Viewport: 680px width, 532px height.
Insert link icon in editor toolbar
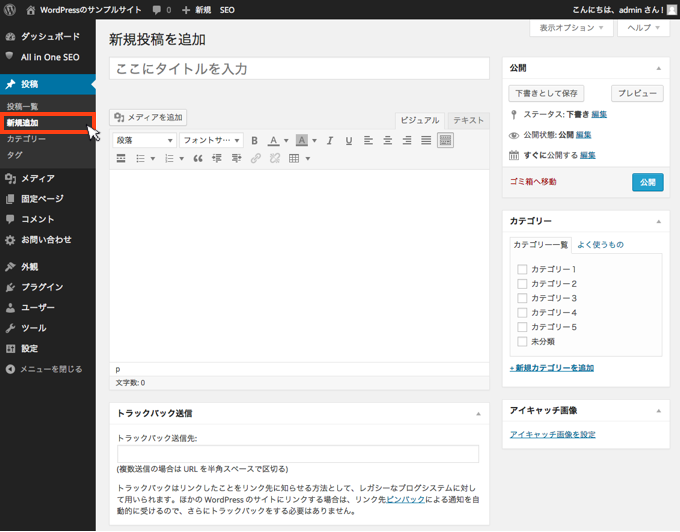[x=255, y=159]
